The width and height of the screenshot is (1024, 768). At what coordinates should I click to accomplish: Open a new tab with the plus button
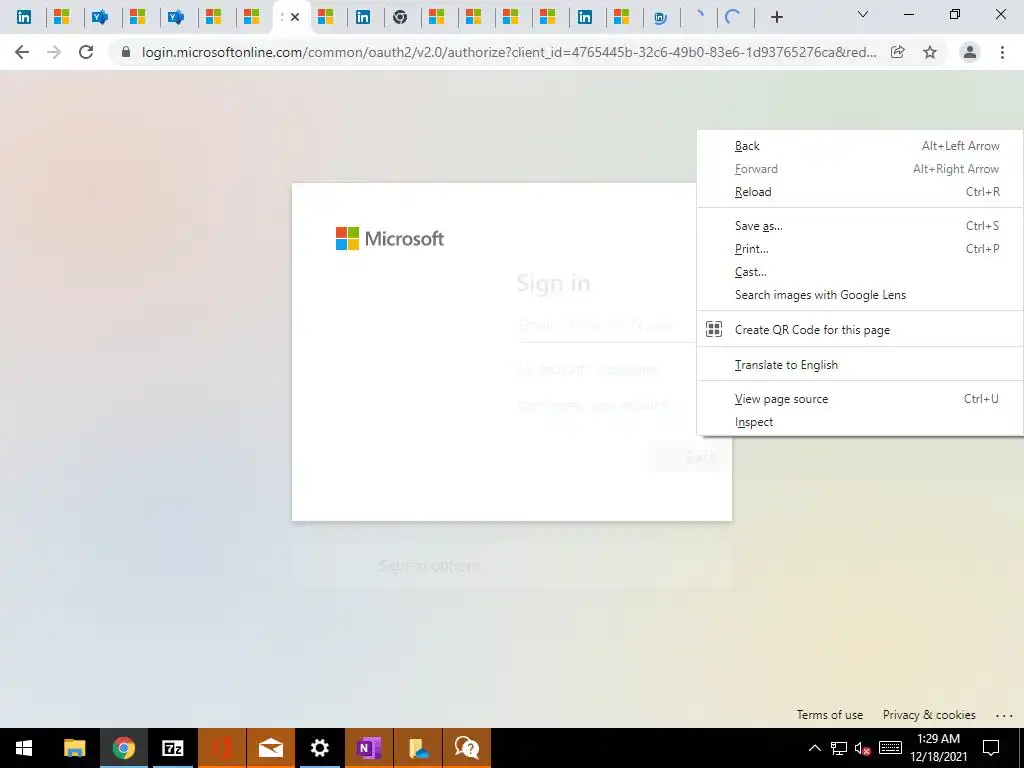pyautogui.click(x=776, y=17)
